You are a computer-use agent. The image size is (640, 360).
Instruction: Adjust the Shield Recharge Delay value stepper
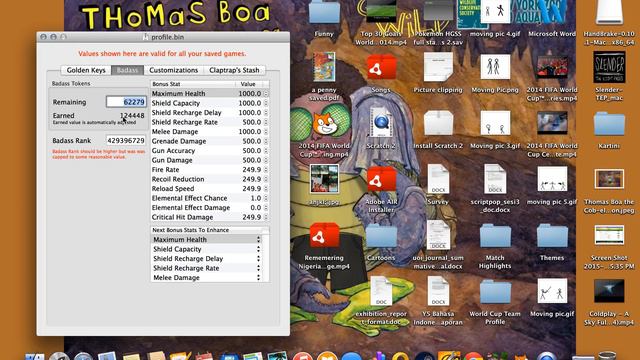266,113
